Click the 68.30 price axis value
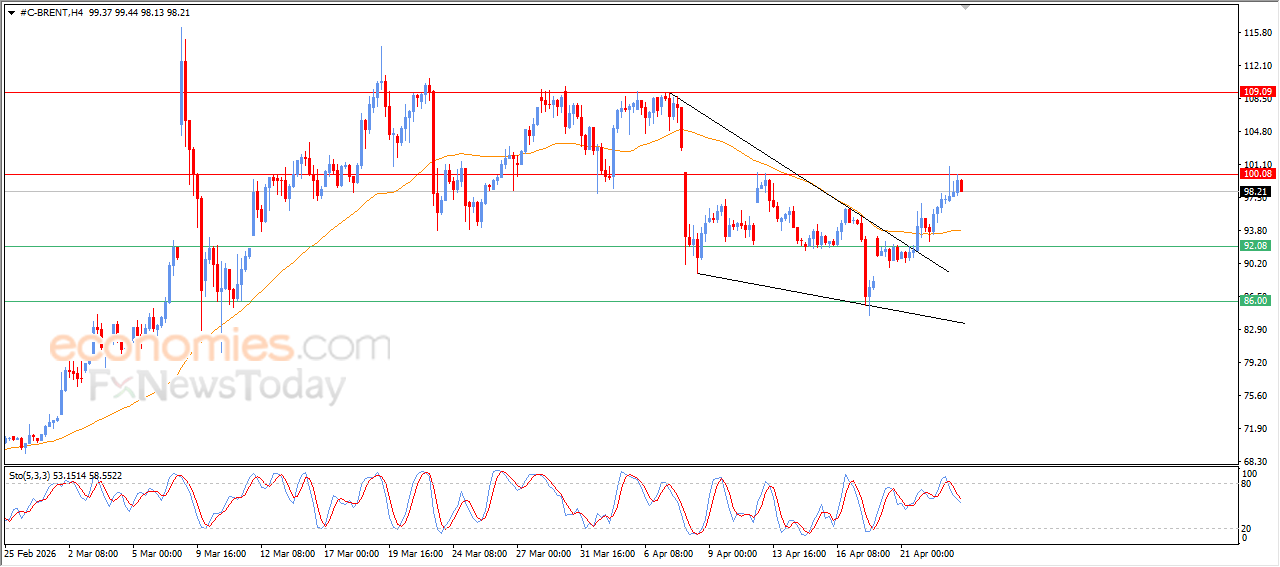This screenshot has width=1280, height=567. pos(1256,462)
